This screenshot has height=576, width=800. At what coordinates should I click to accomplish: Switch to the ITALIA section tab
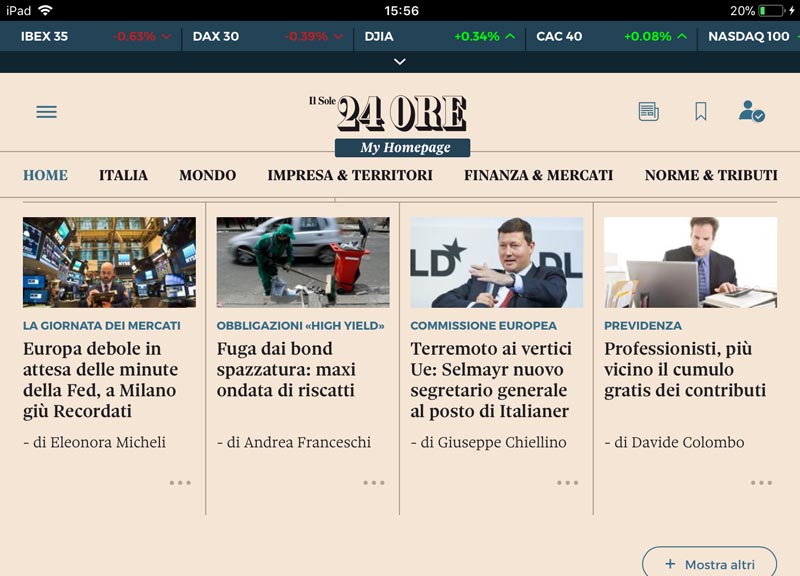coord(123,175)
